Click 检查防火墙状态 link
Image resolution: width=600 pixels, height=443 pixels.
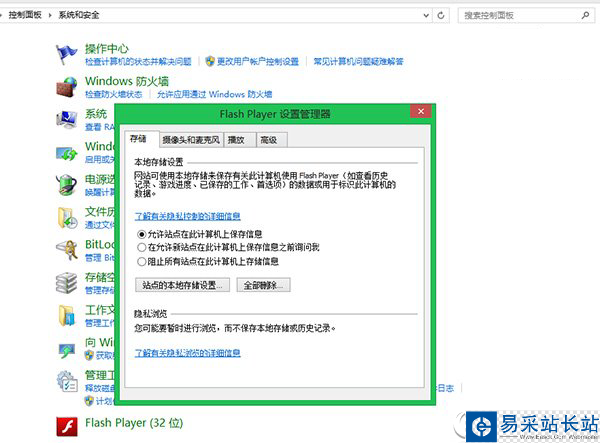click(114, 94)
